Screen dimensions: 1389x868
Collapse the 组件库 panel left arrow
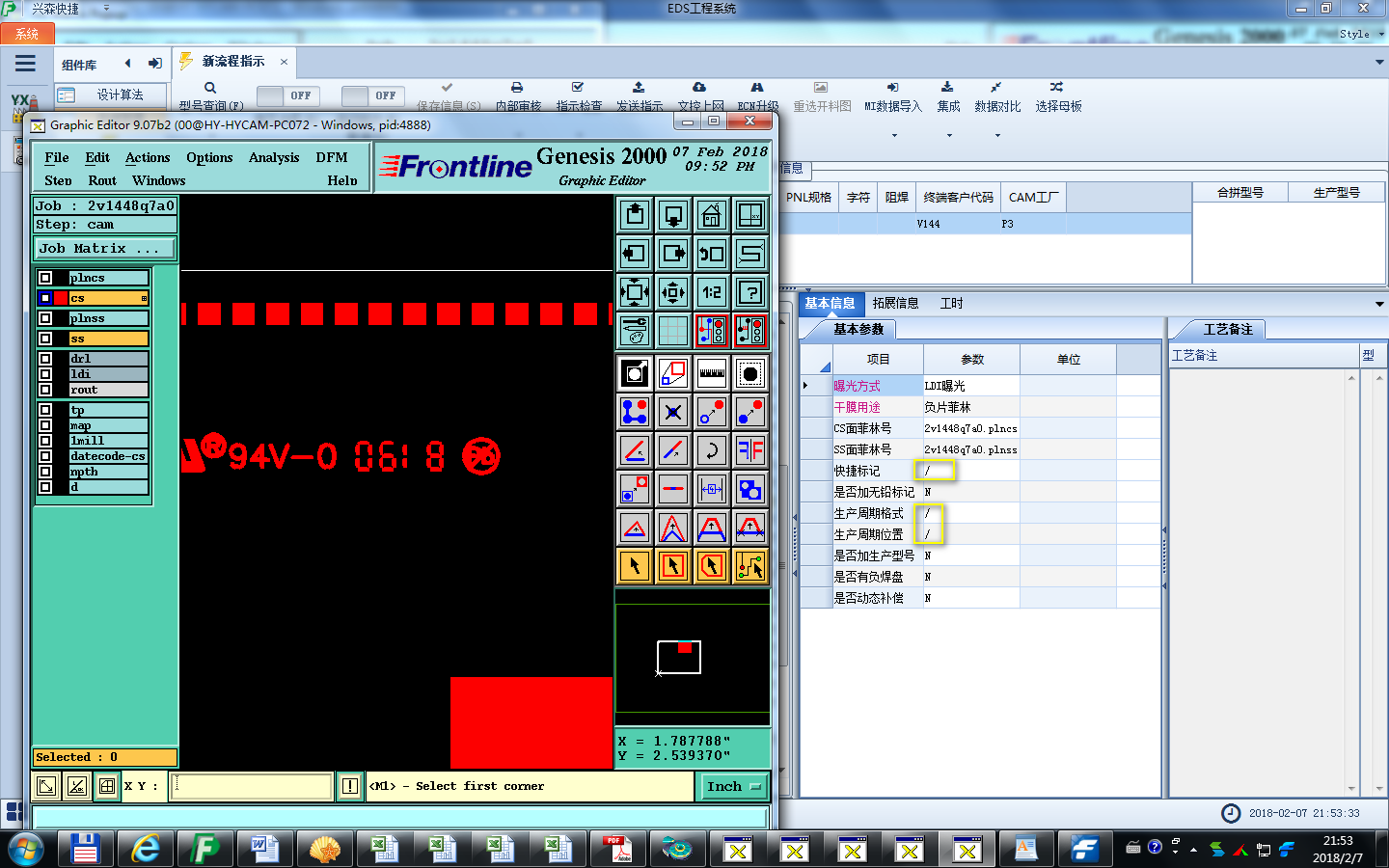pos(127,64)
